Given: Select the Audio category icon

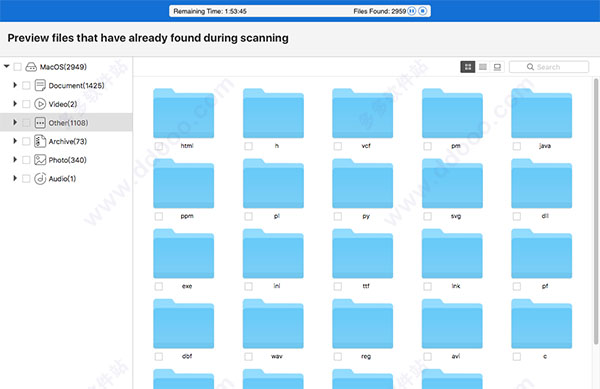Looking at the screenshot, I should coord(40,178).
